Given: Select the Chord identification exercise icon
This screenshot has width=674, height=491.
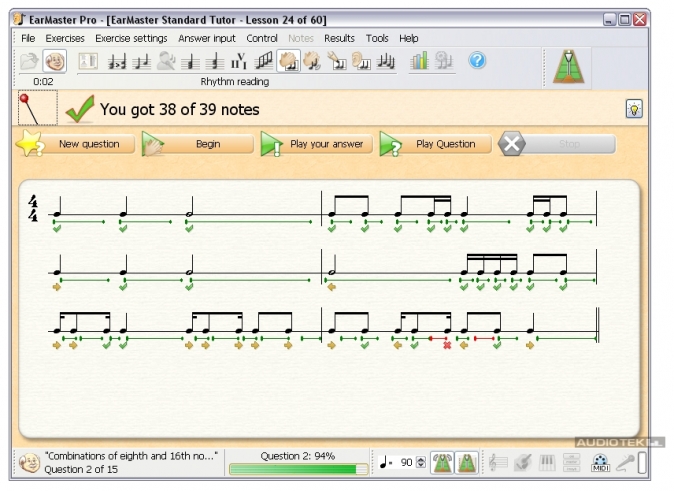Looking at the screenshot, I should point(190,61).
